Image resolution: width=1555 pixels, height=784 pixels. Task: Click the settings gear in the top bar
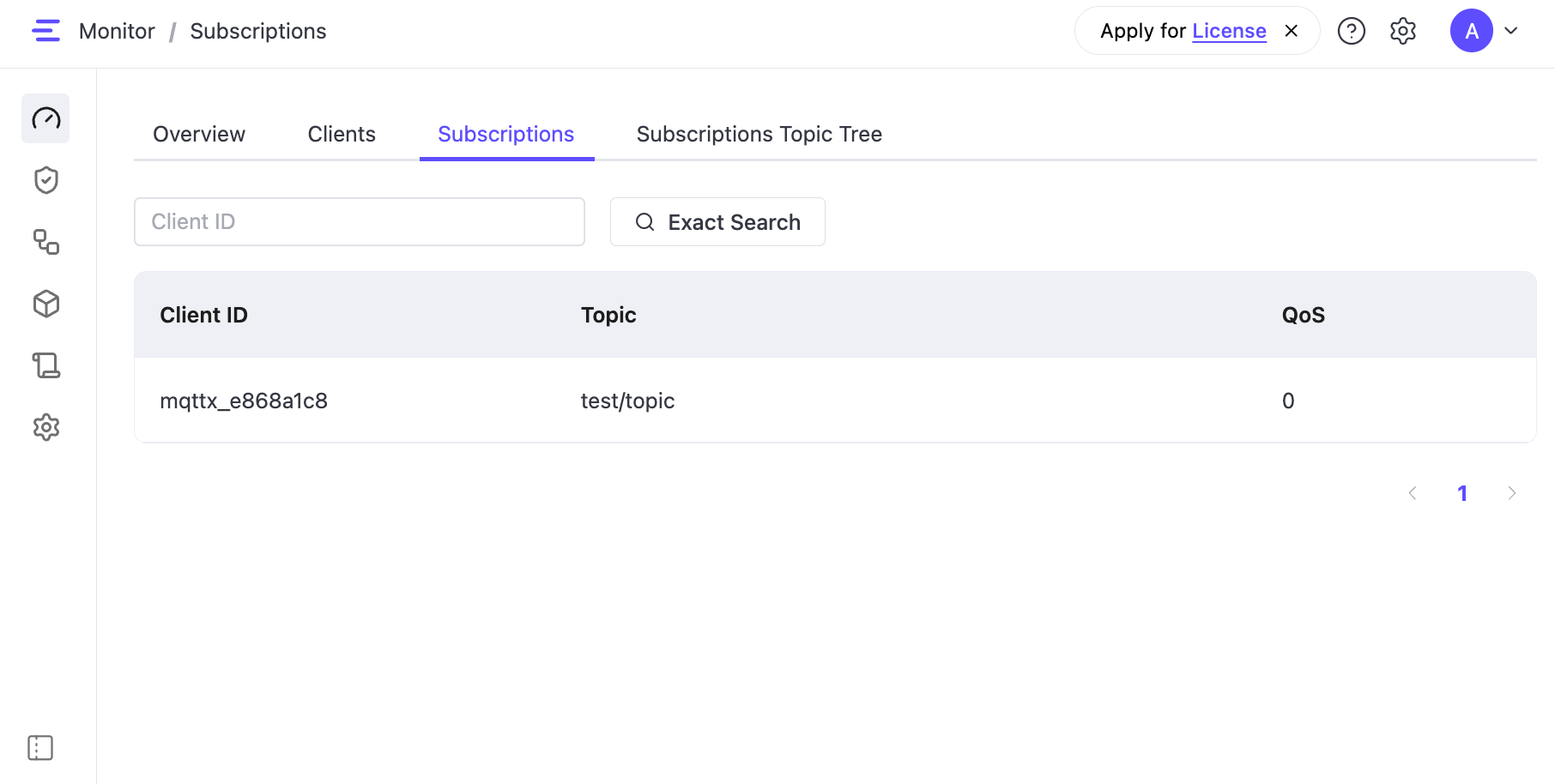[1403, 31]
